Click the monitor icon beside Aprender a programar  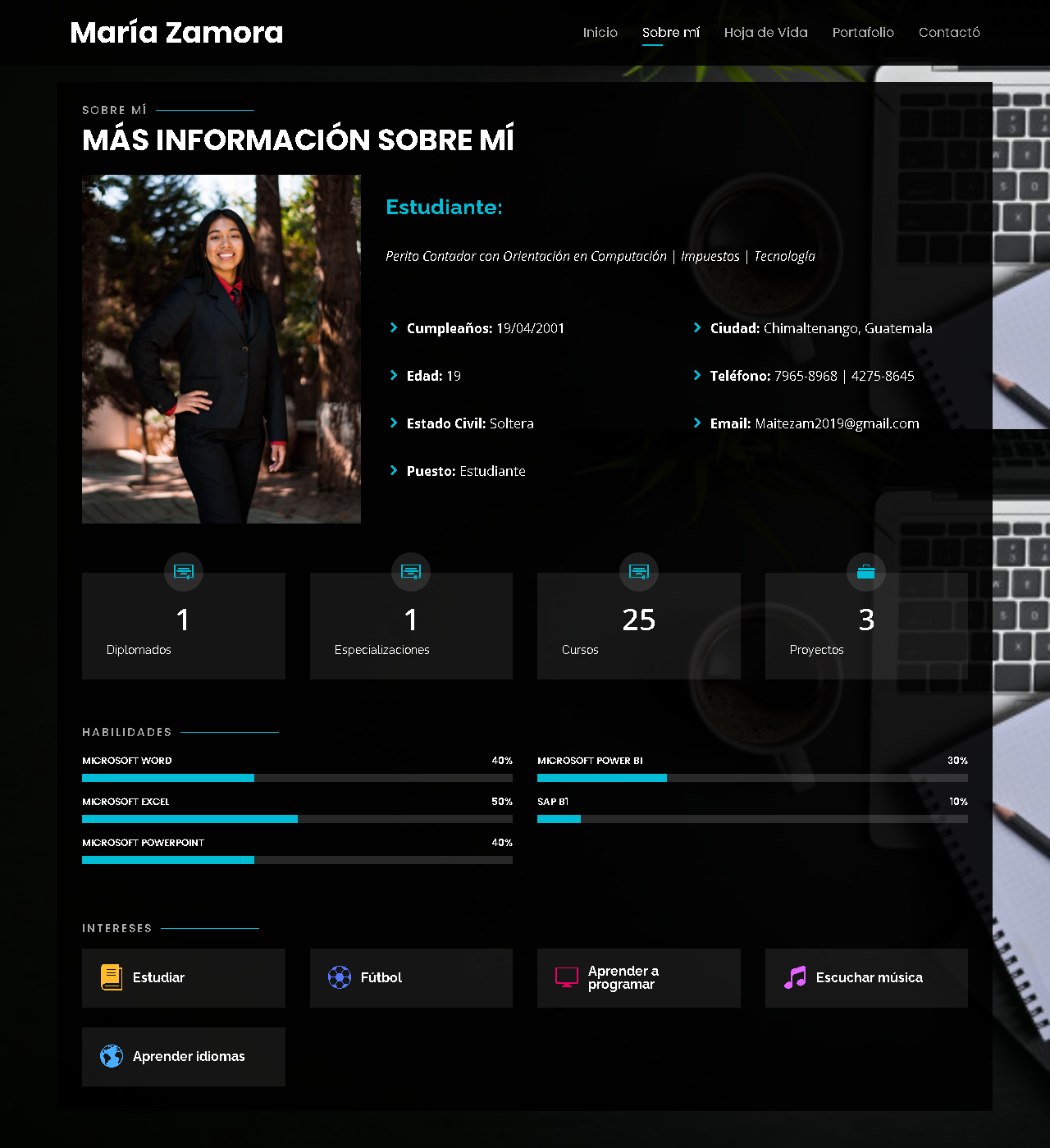pos(567,977)
